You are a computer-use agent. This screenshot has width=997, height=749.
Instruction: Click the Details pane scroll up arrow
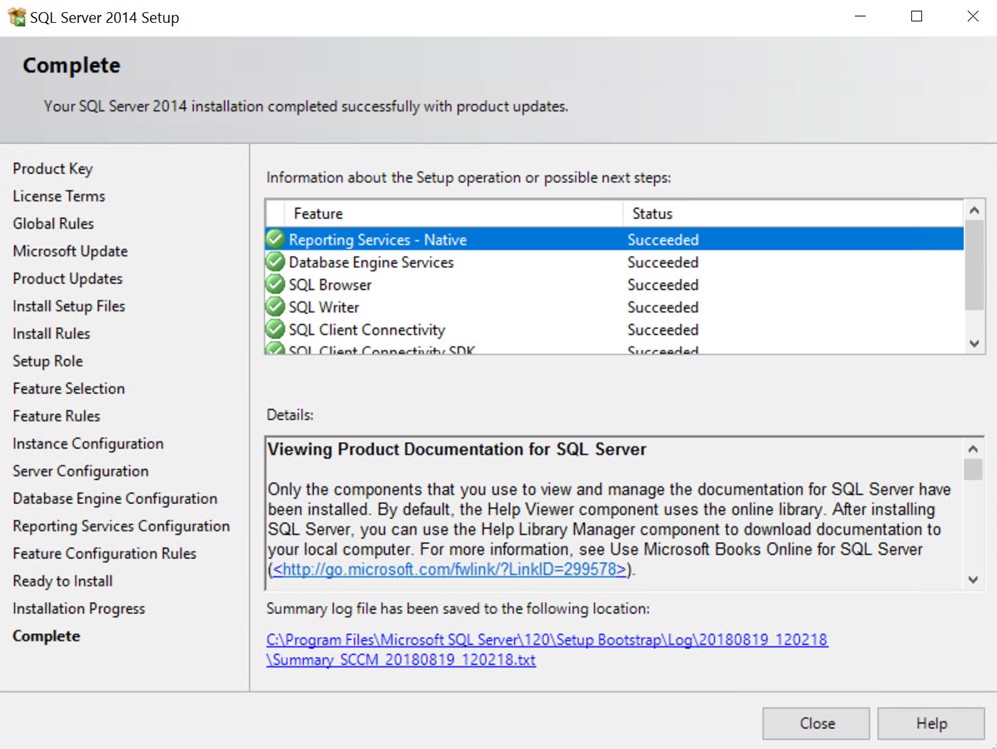[973, 448]
